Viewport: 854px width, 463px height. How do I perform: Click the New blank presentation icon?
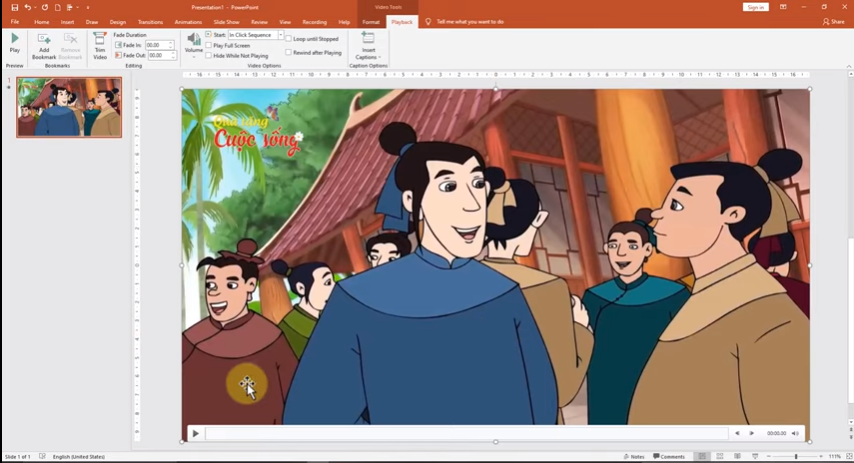point(58,7)
